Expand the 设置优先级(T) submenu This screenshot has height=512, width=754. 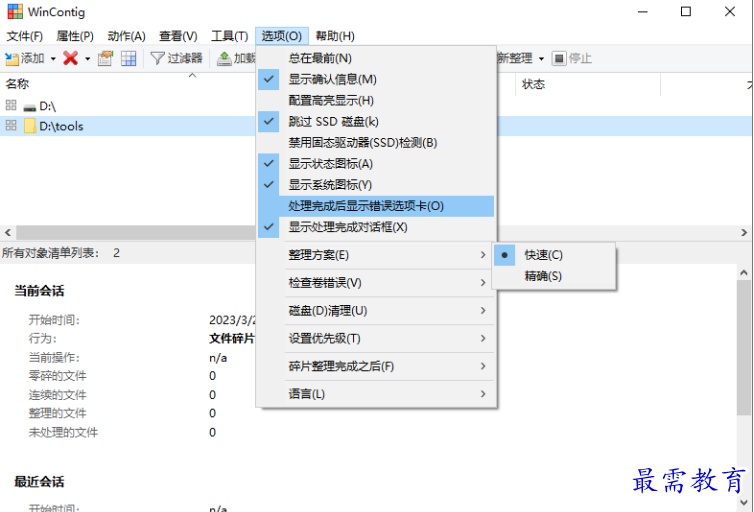tap(376, 339)
